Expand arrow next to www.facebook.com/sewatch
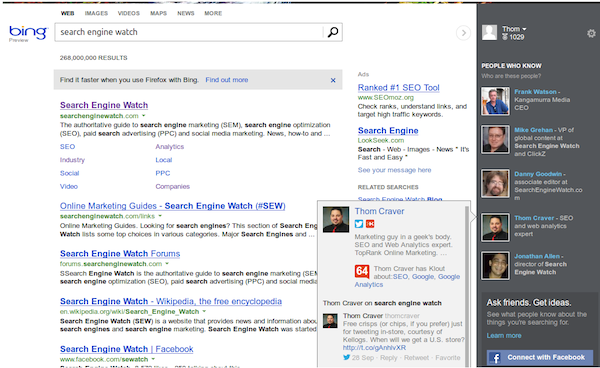 point(153,359)
